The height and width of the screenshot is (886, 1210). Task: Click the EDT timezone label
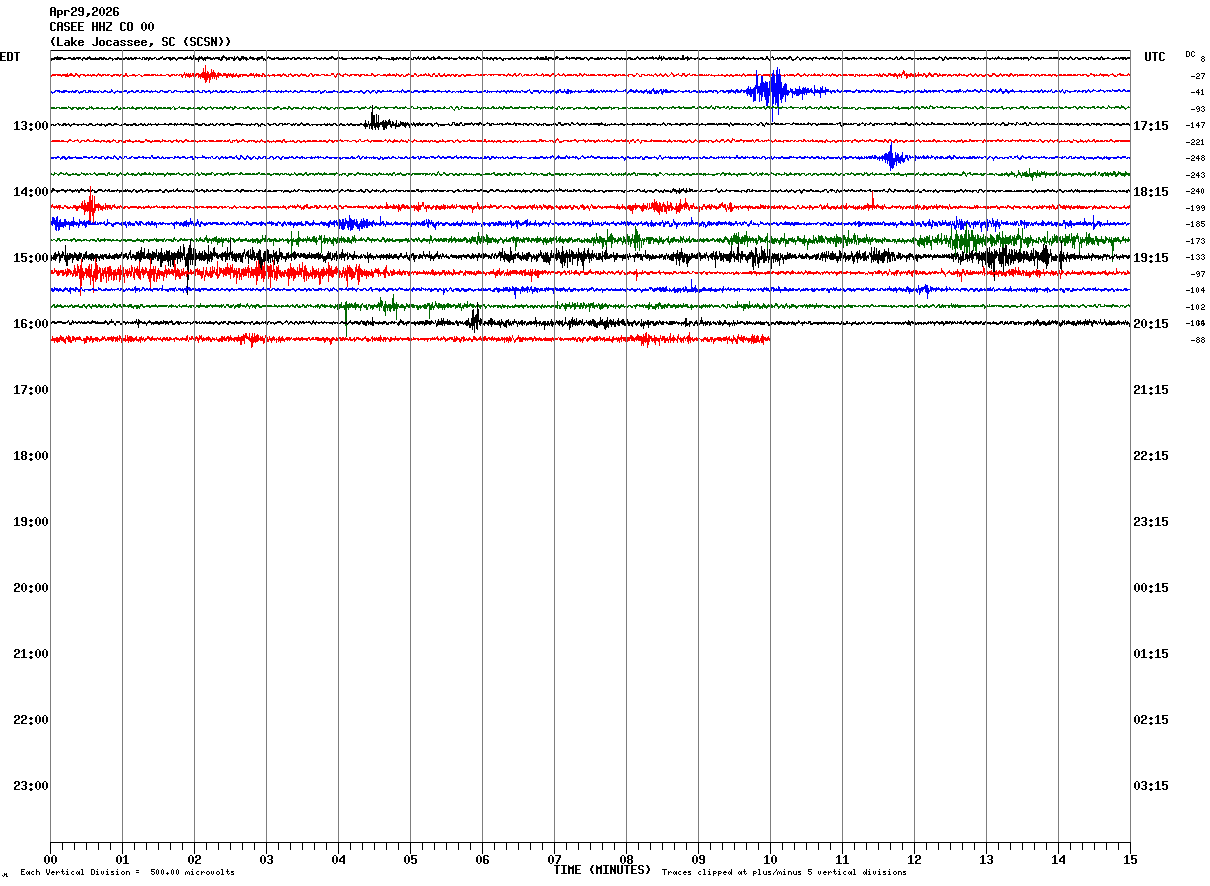pos(10,57)
